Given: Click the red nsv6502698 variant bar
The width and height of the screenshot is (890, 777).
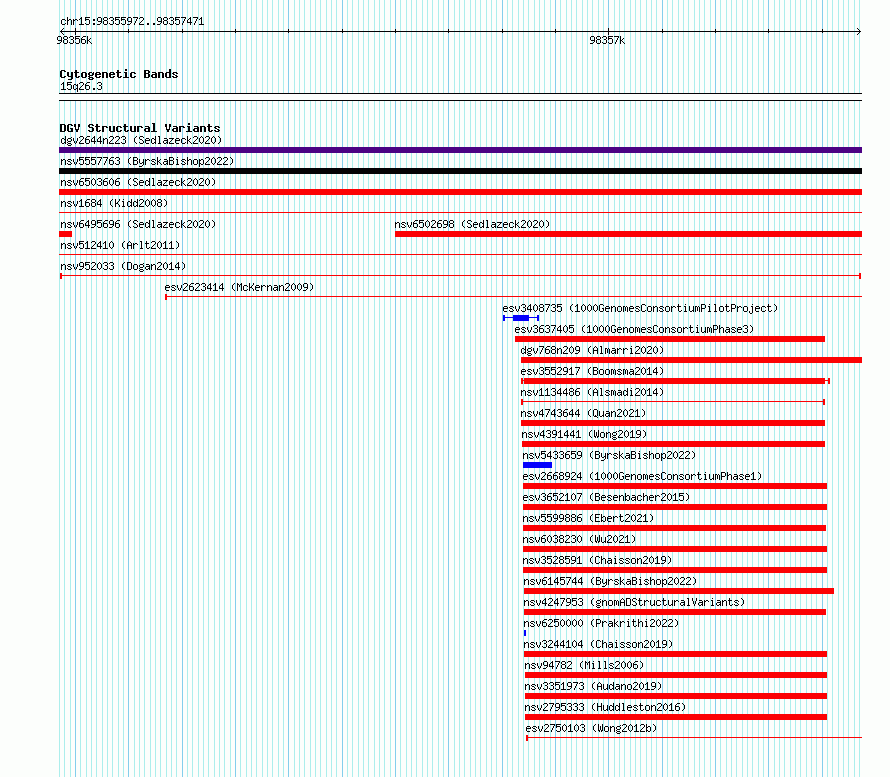Looking at the screenshot, I should (628, 234).
